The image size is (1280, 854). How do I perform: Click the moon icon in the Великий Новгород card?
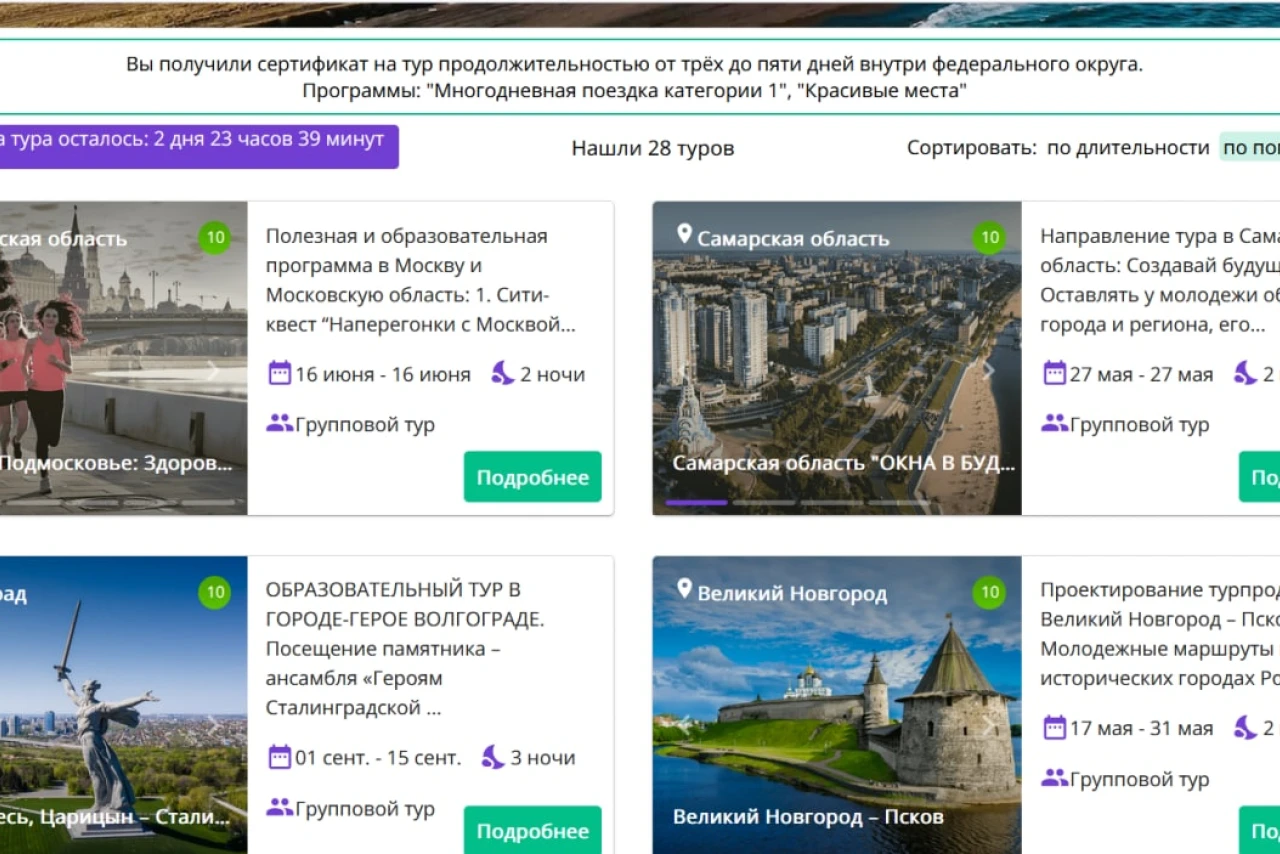[1245, 727]
